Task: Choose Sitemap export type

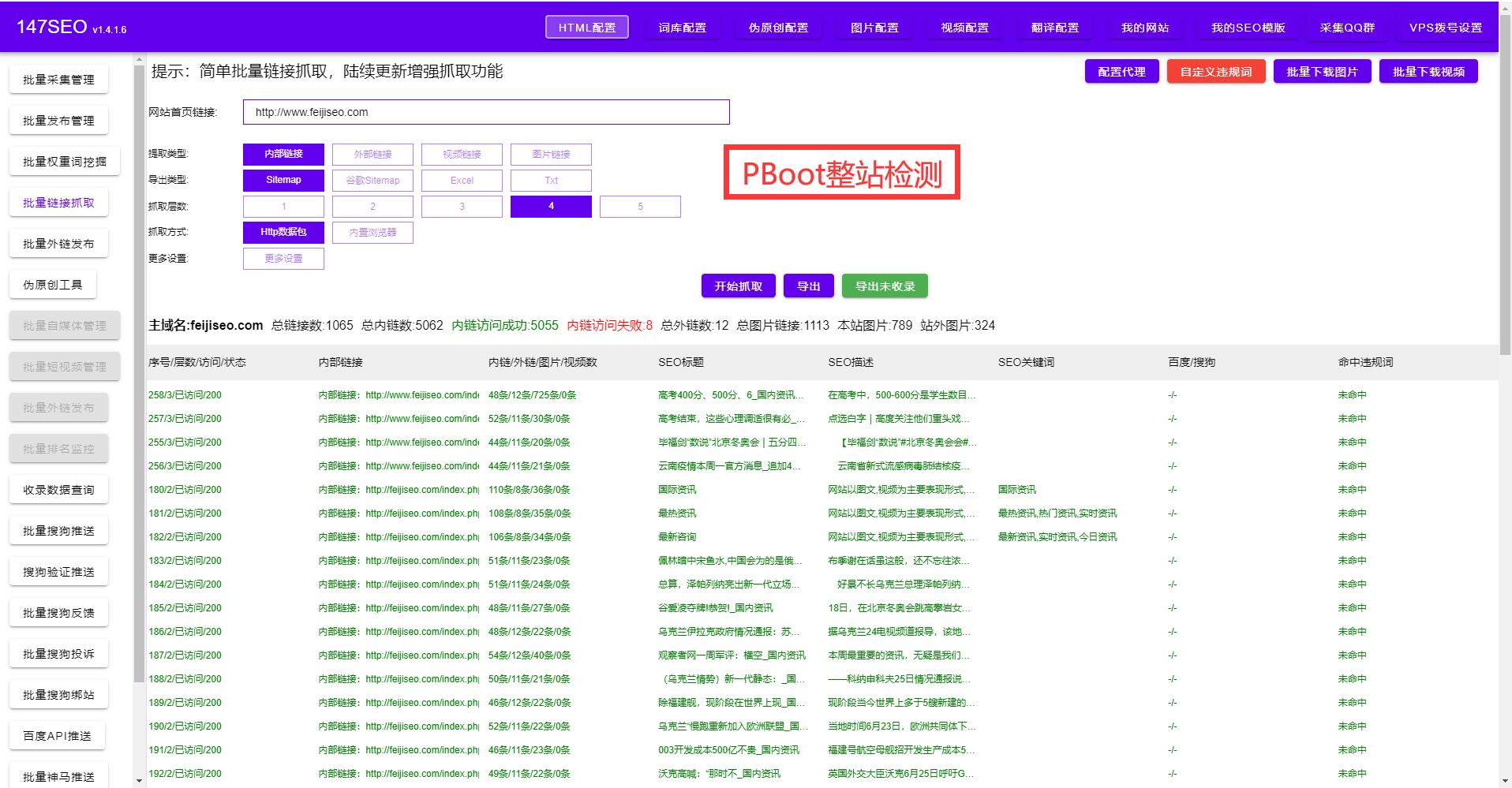Action: click(283, 180)
